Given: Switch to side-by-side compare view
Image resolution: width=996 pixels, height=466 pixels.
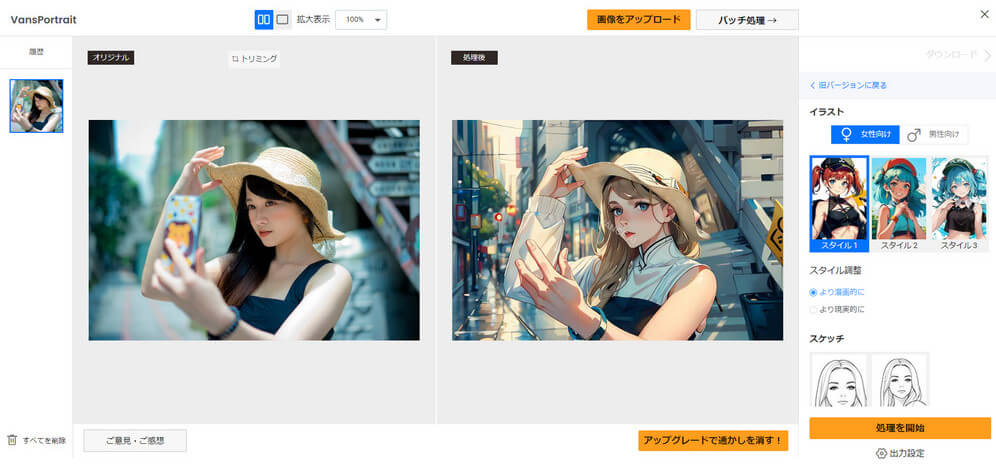Looking at the screenshot, I should click(x=264, y=20).
